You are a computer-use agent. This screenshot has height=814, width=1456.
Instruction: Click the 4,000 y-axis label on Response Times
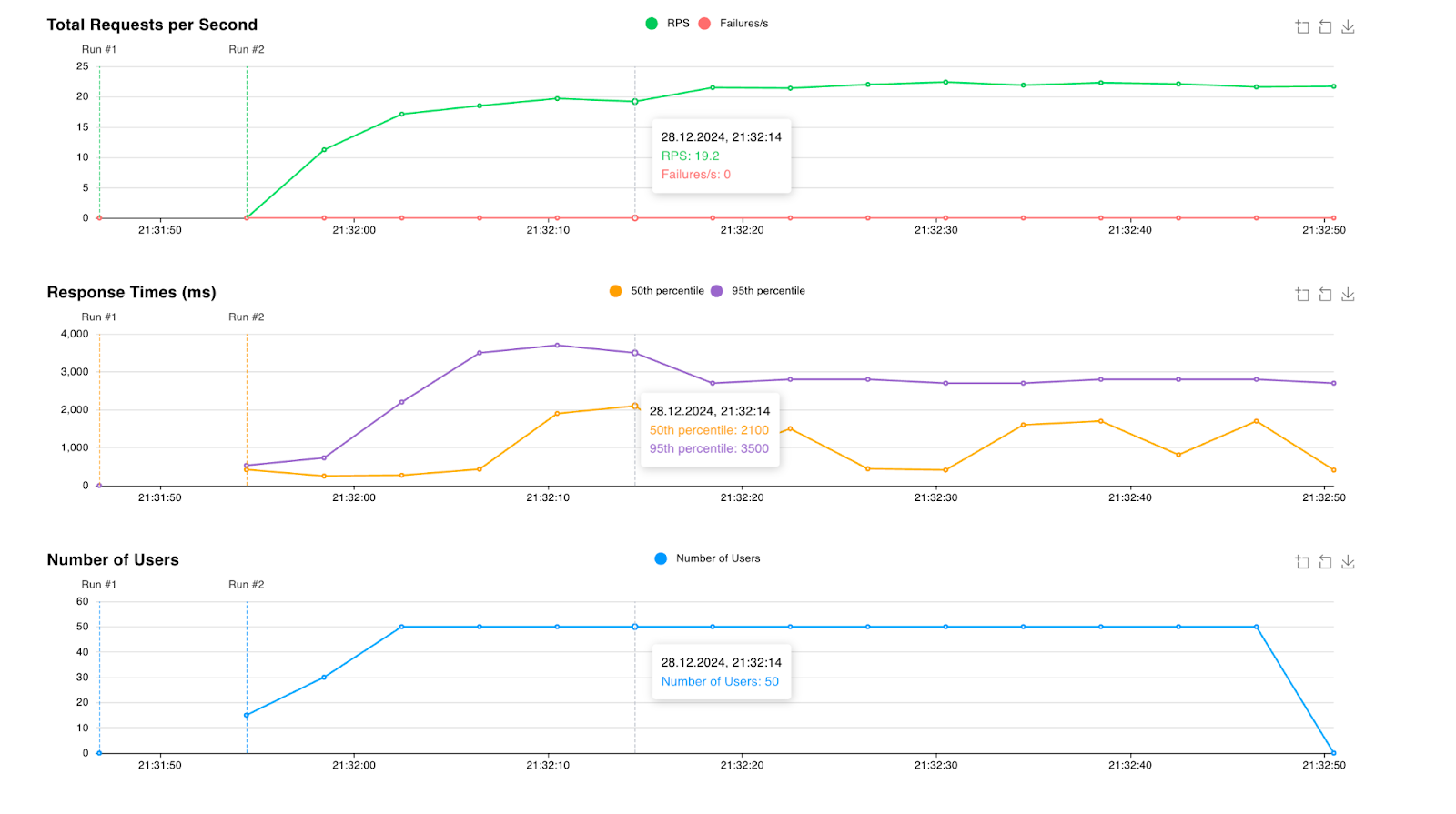click(75, 334)
